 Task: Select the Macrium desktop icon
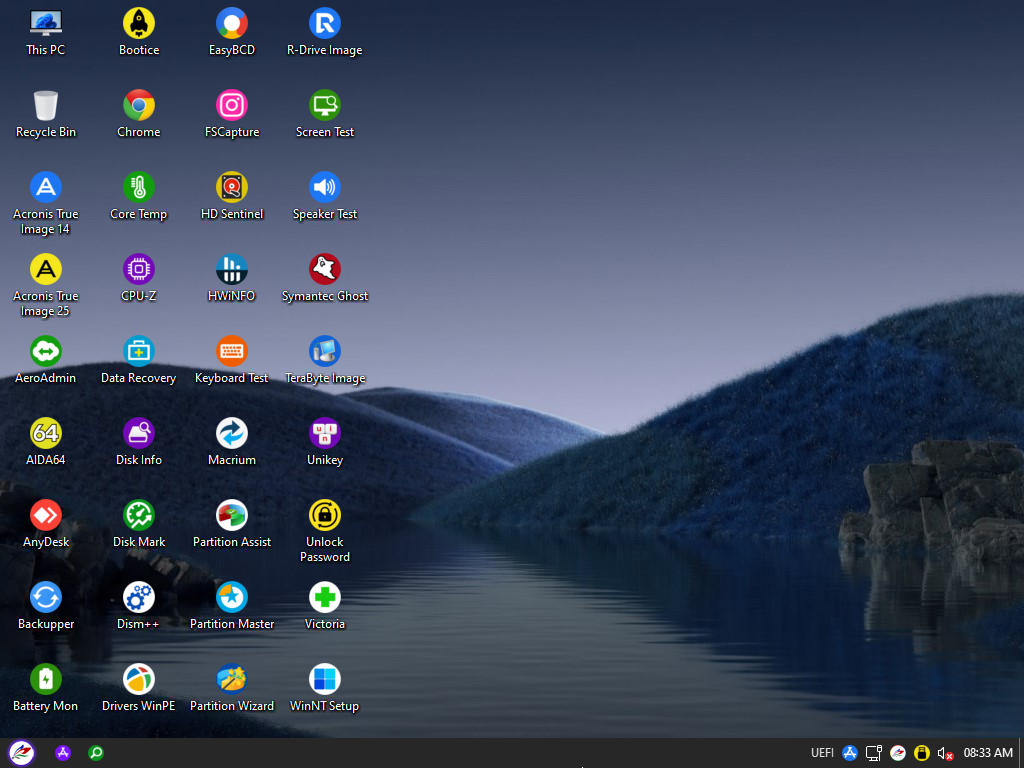point(232,434)
